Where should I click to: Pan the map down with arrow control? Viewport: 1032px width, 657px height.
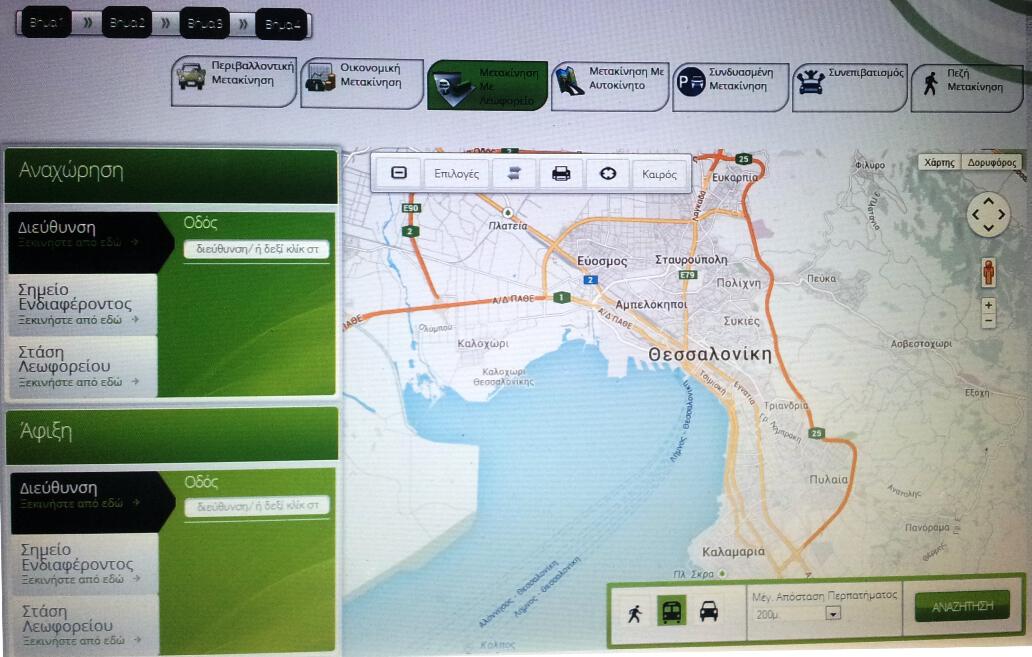click(x=989, y=227)
